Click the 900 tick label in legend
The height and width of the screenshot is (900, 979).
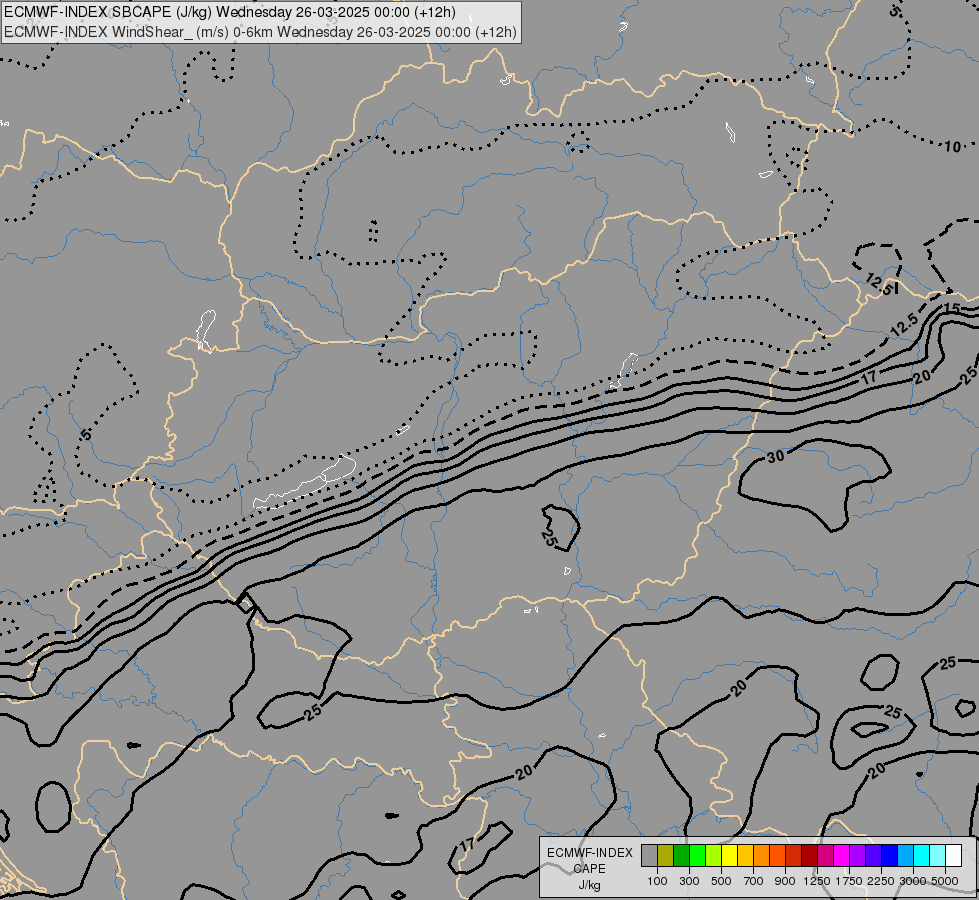tap(785, 881)
